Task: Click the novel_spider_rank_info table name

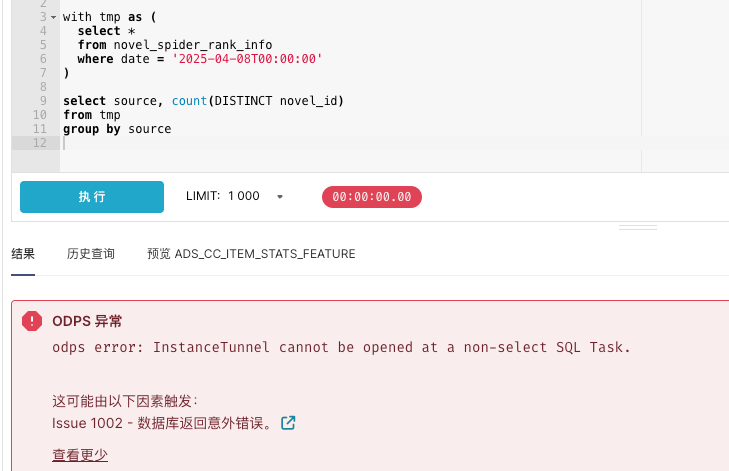Action: (193, 45)
